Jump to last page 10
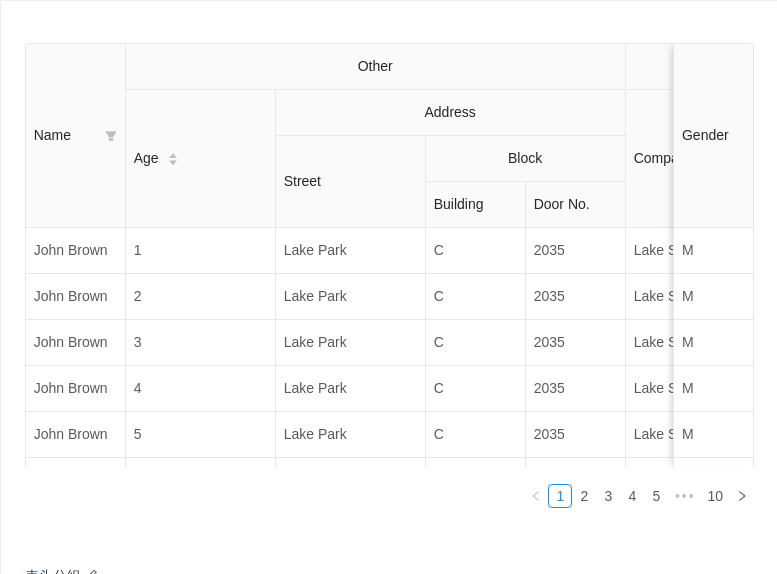The width and height of the screenshot is (777, 574). click(715, 496)
